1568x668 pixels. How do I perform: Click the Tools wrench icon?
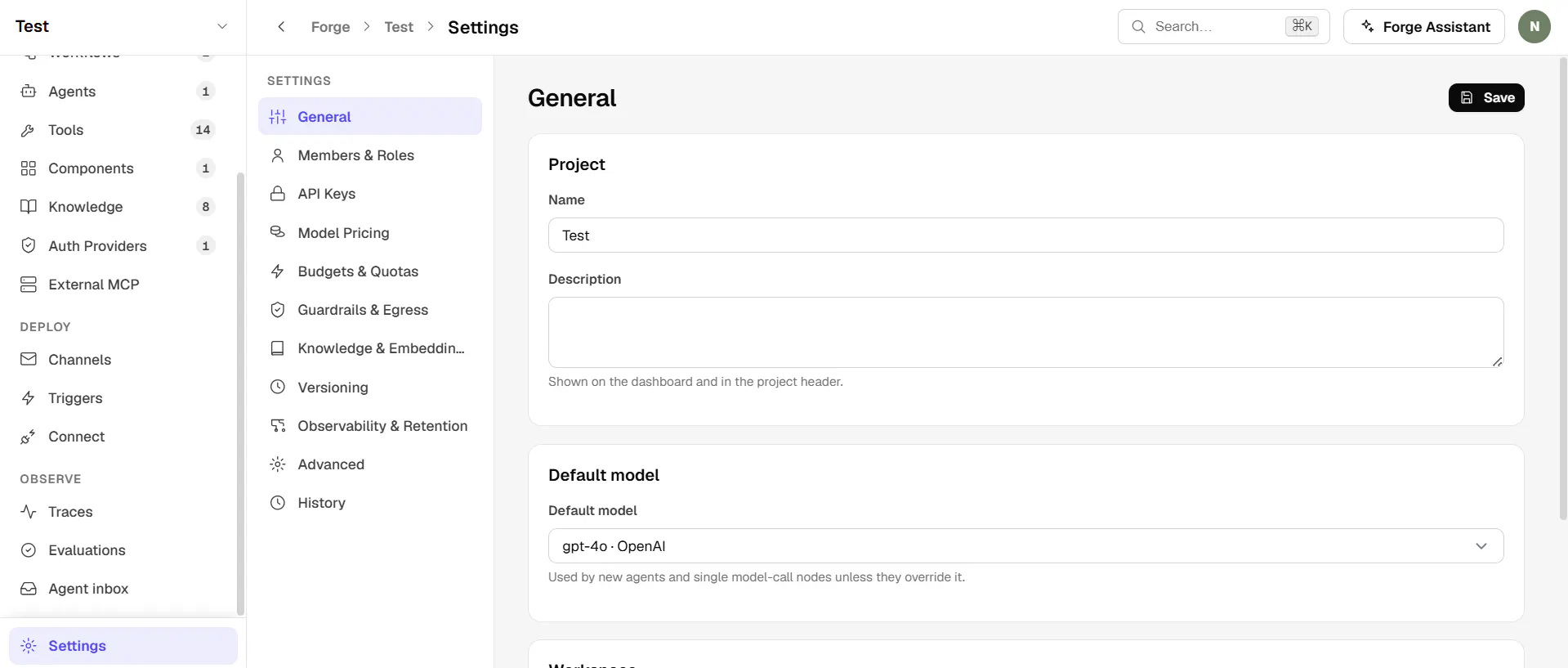point(29,130)
